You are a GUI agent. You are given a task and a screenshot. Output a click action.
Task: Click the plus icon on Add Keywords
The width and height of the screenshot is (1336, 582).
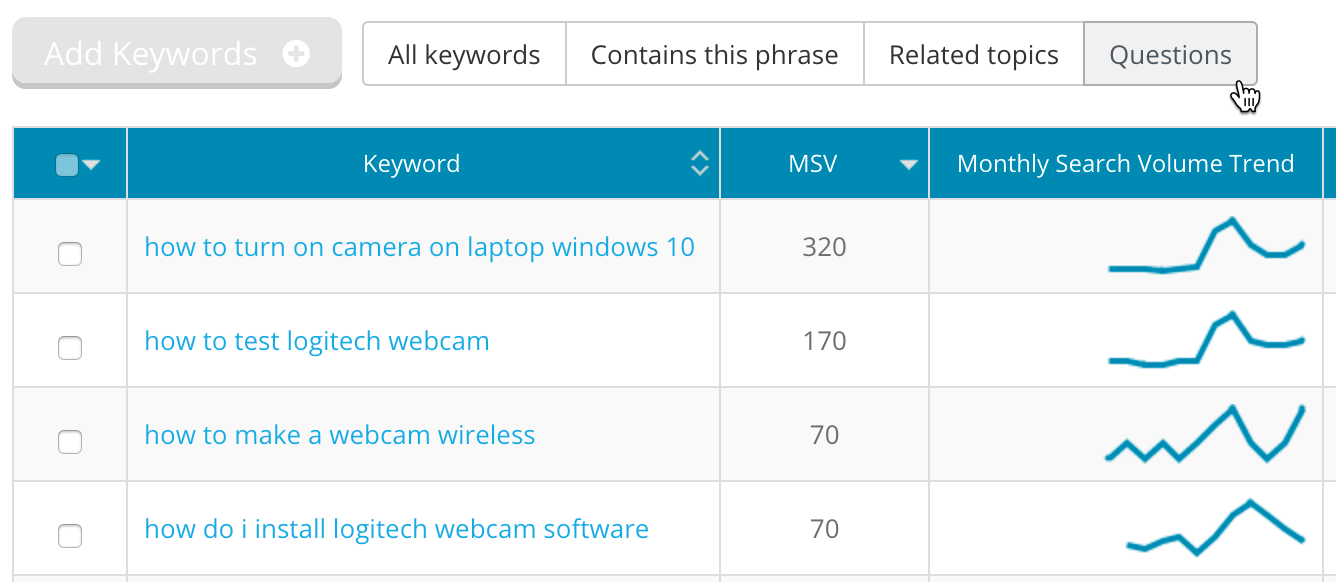coord(296,54)
